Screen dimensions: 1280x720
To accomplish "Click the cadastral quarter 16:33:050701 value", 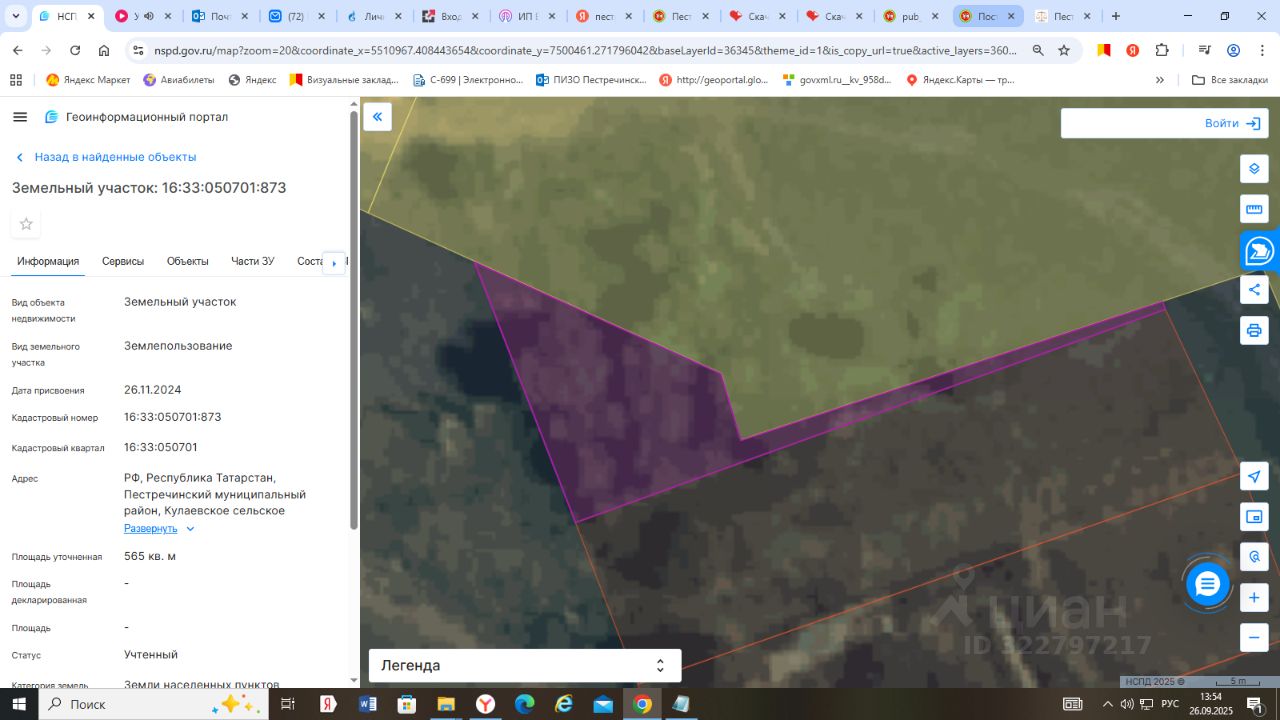I will [x=161, y=447].
